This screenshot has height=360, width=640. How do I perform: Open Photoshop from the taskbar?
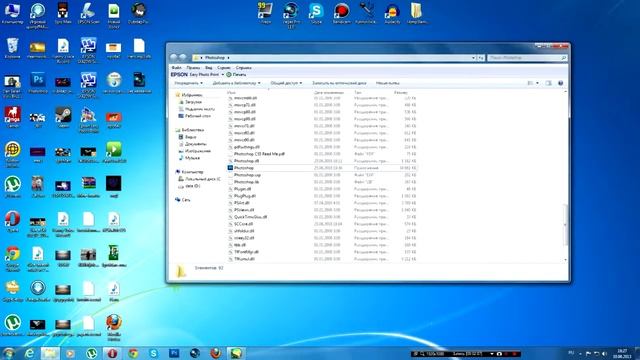[x=174, y=353]
